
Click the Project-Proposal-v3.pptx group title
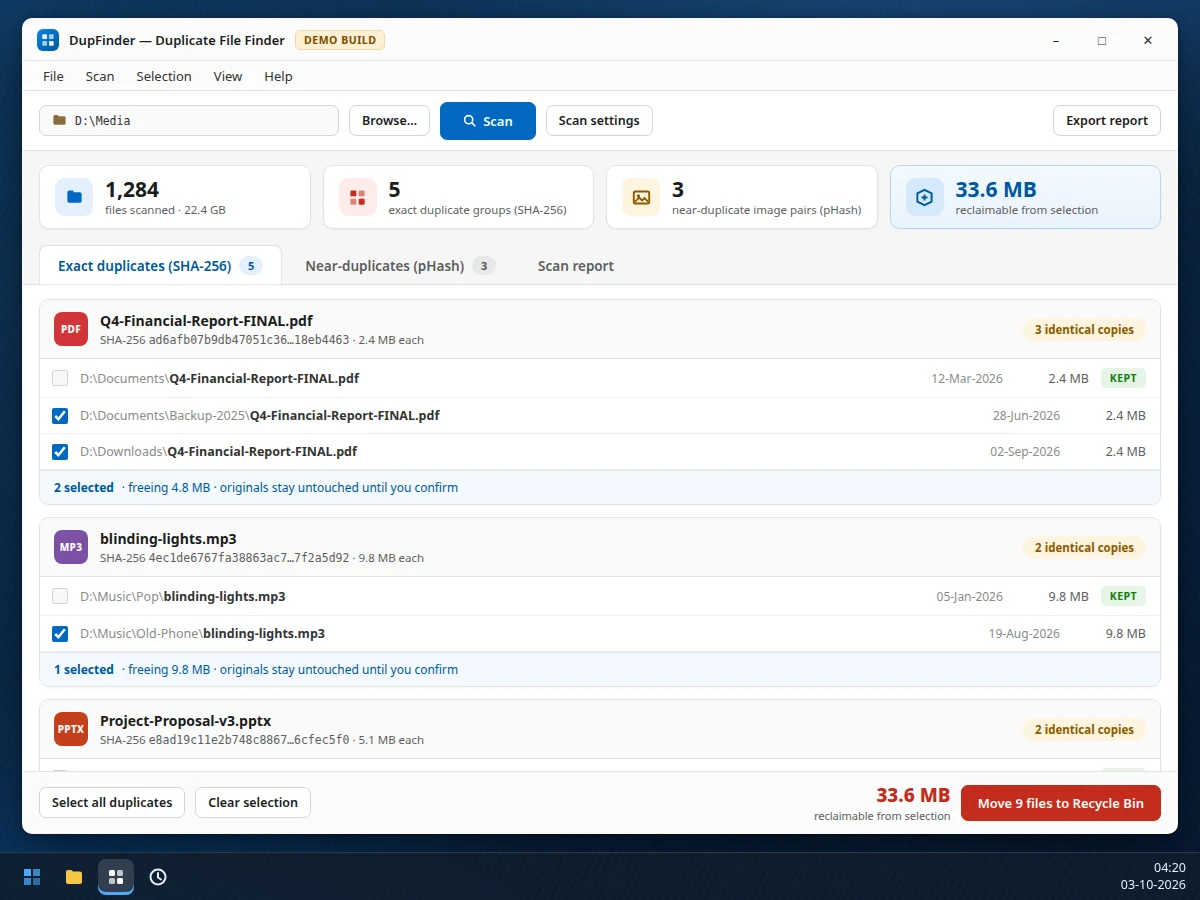pos(186,720)
